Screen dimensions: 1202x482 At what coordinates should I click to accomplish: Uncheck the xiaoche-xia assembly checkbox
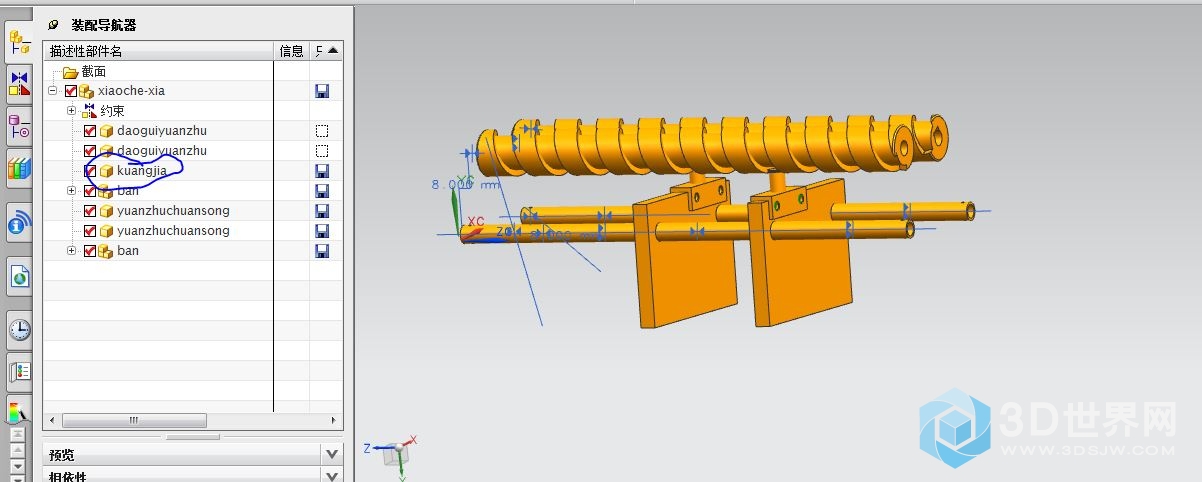pos(71,91)
